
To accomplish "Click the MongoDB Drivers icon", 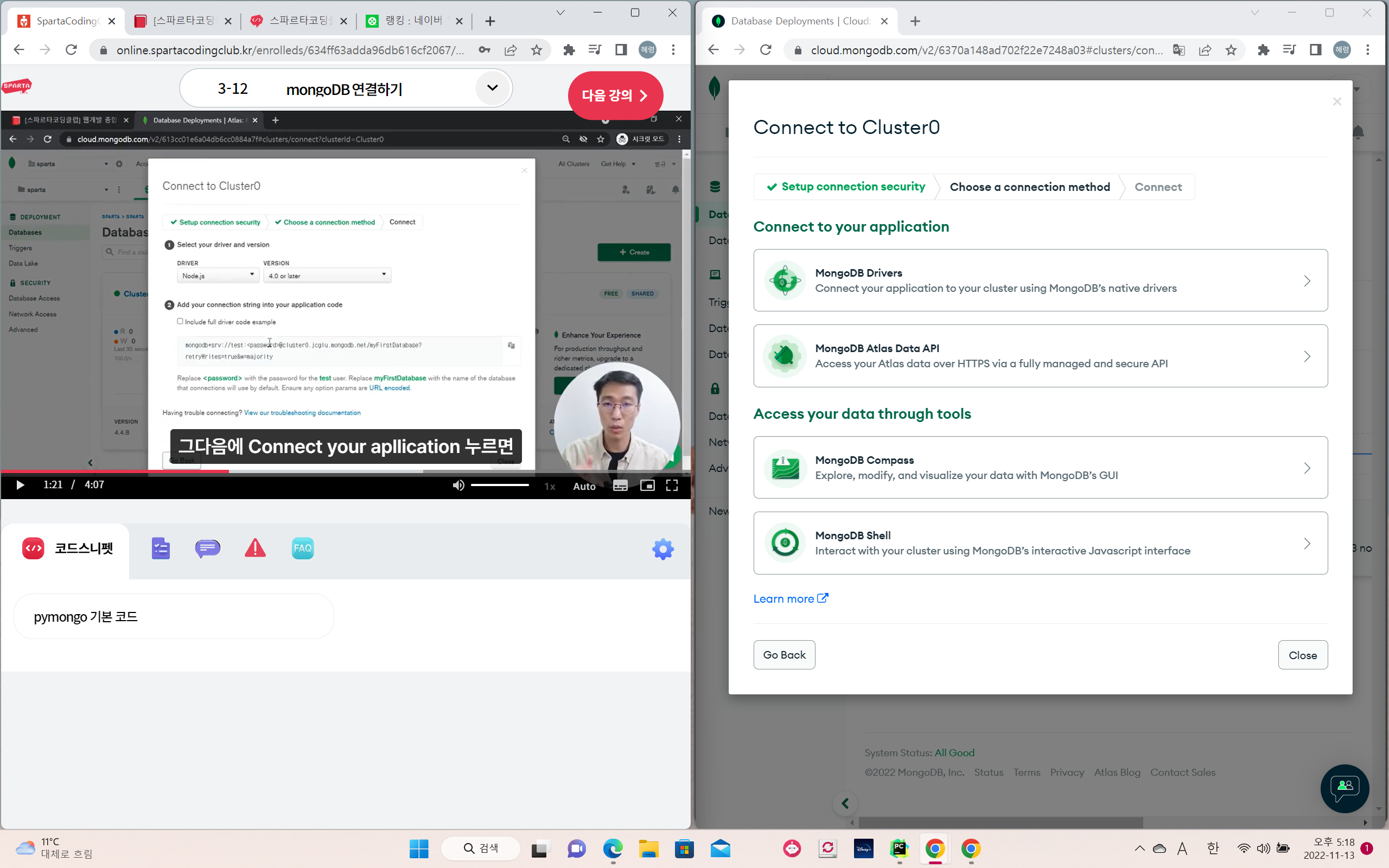I will click(x=785, y=280).
